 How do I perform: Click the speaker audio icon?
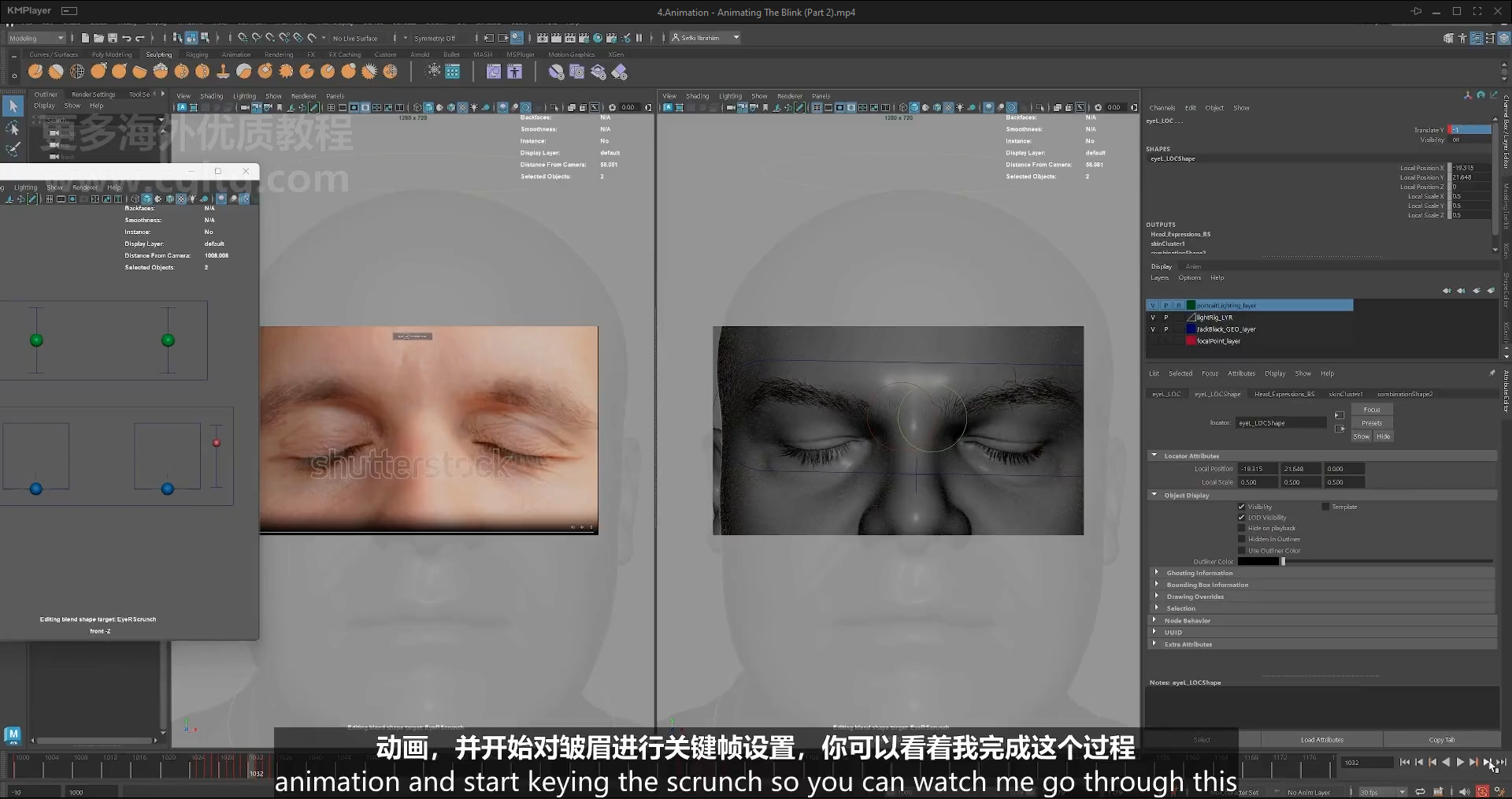[1463, 792]
